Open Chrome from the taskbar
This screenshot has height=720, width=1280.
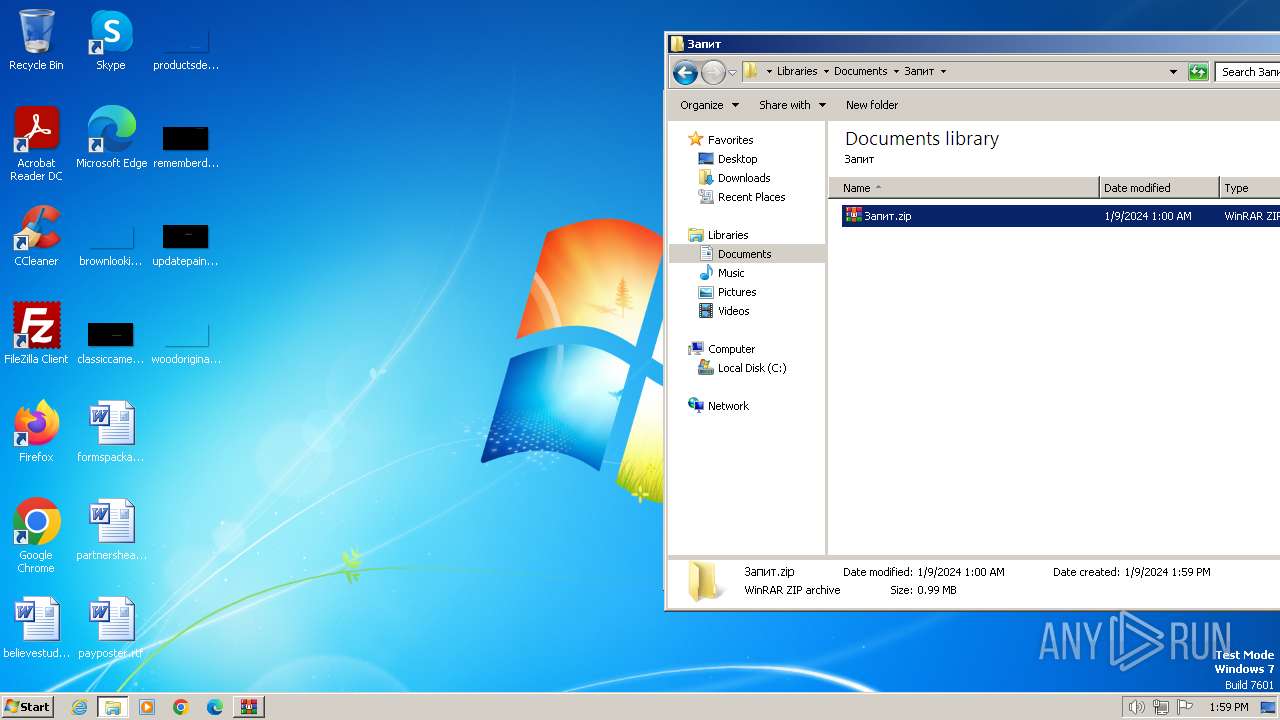click(181, 707)
